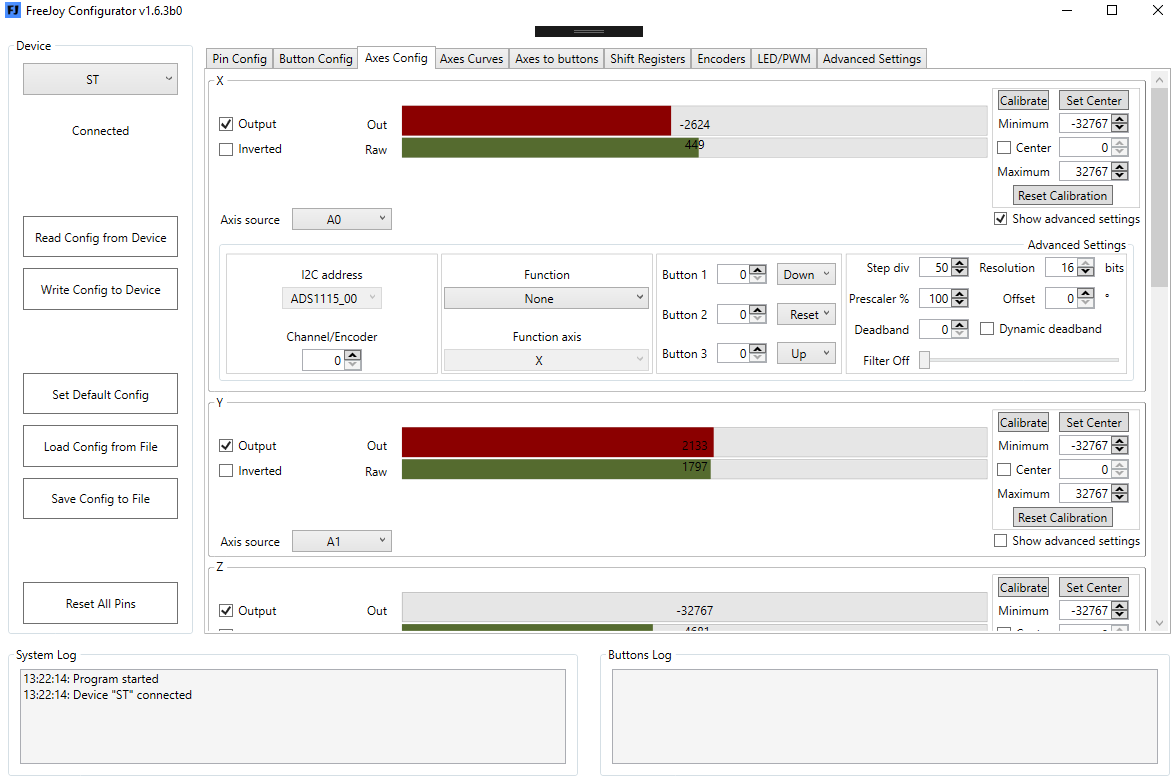Image resolution: width=1176 pixels, height=780 pixels.
Task: Increment Step div value up arrow
Action: coord(960,263)
